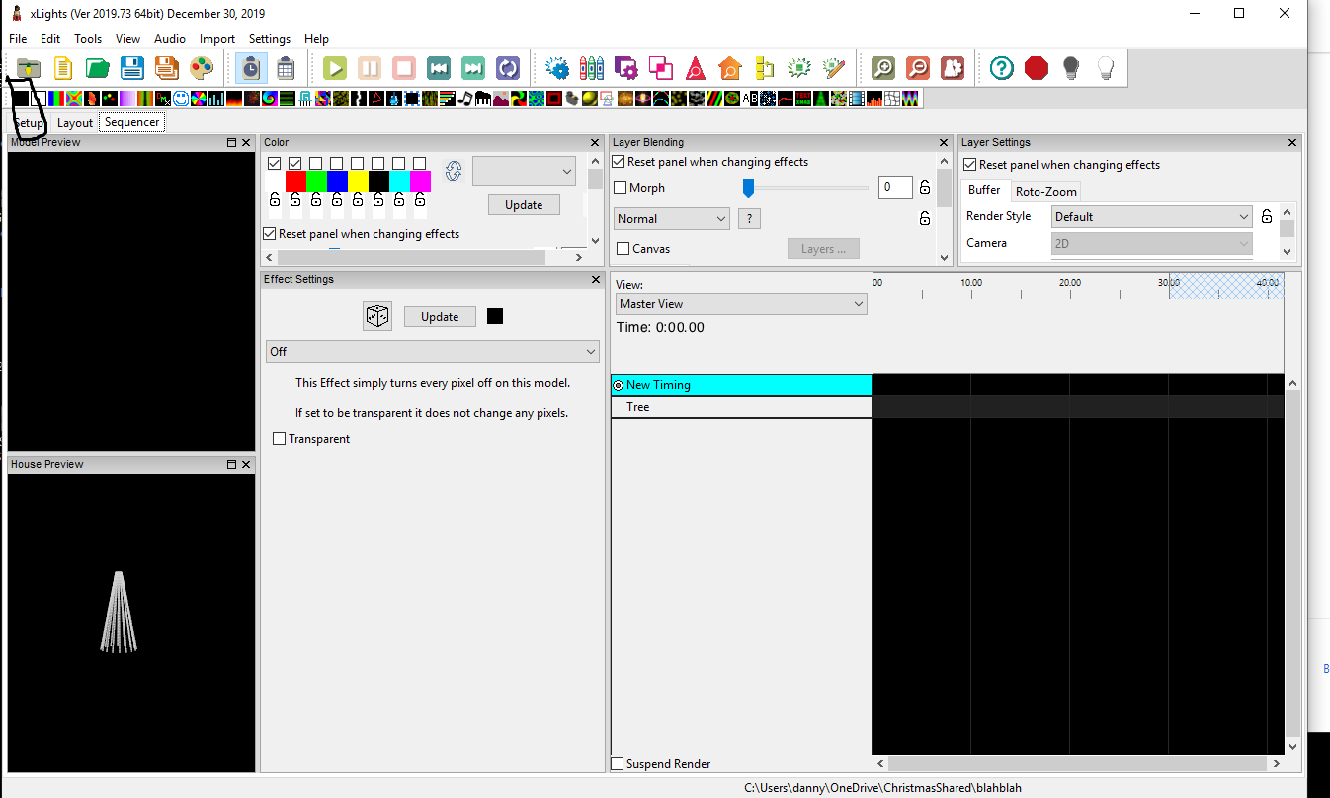Close the Layer Blending panel

944,143
